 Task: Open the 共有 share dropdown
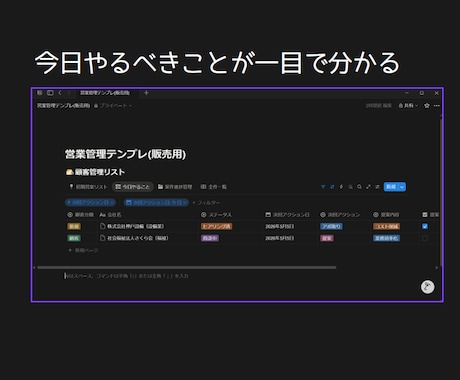(408, 106)
